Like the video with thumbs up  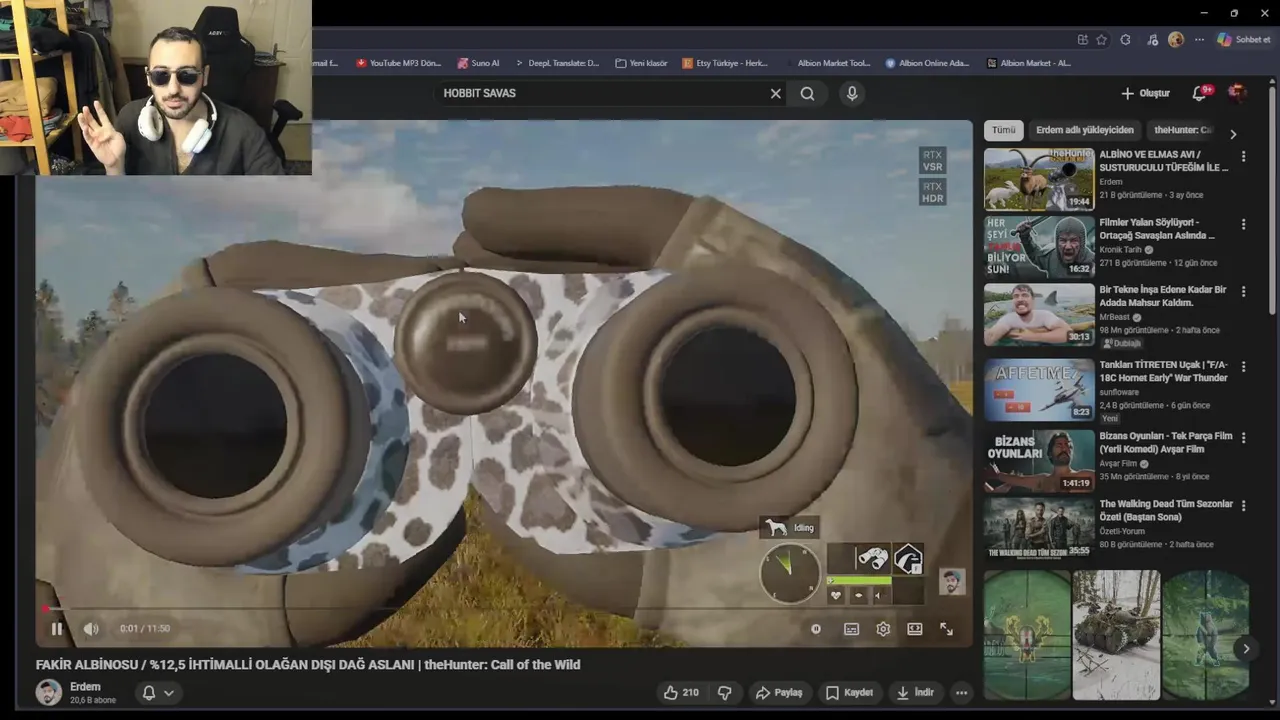[x=681, y=692]
